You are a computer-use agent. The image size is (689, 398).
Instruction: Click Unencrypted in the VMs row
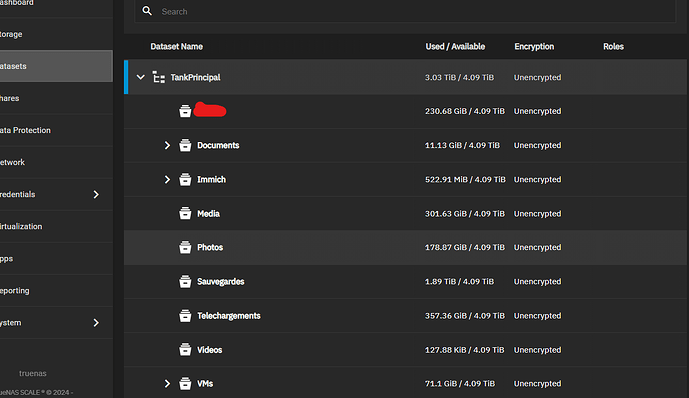click(x=537, y=384)
